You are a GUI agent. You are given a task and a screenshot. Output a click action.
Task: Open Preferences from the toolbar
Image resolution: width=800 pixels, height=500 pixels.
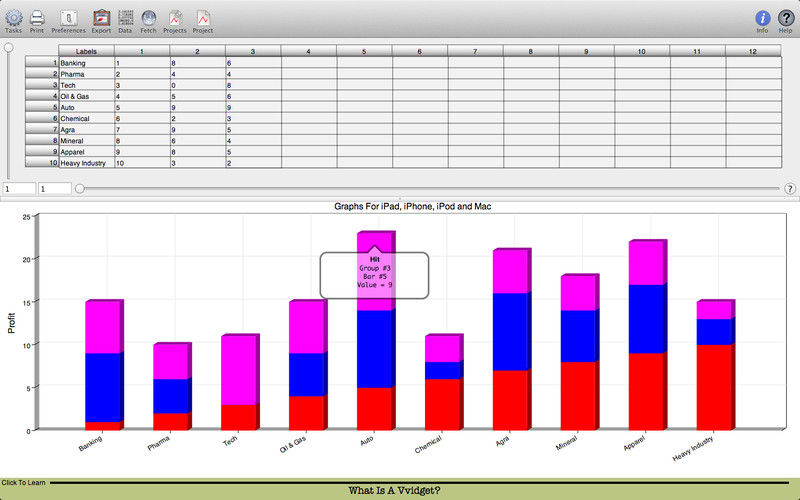[x=68, y=17]
